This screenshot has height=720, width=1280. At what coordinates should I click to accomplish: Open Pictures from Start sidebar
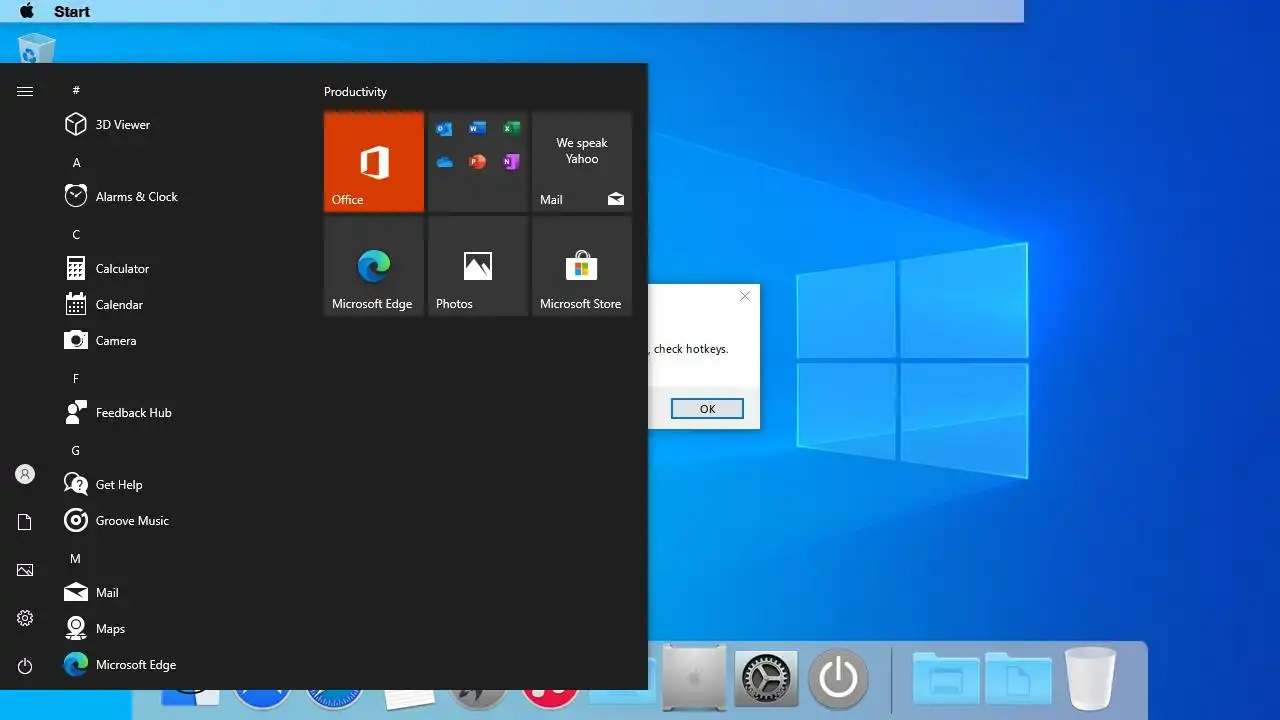pos(25,570)
